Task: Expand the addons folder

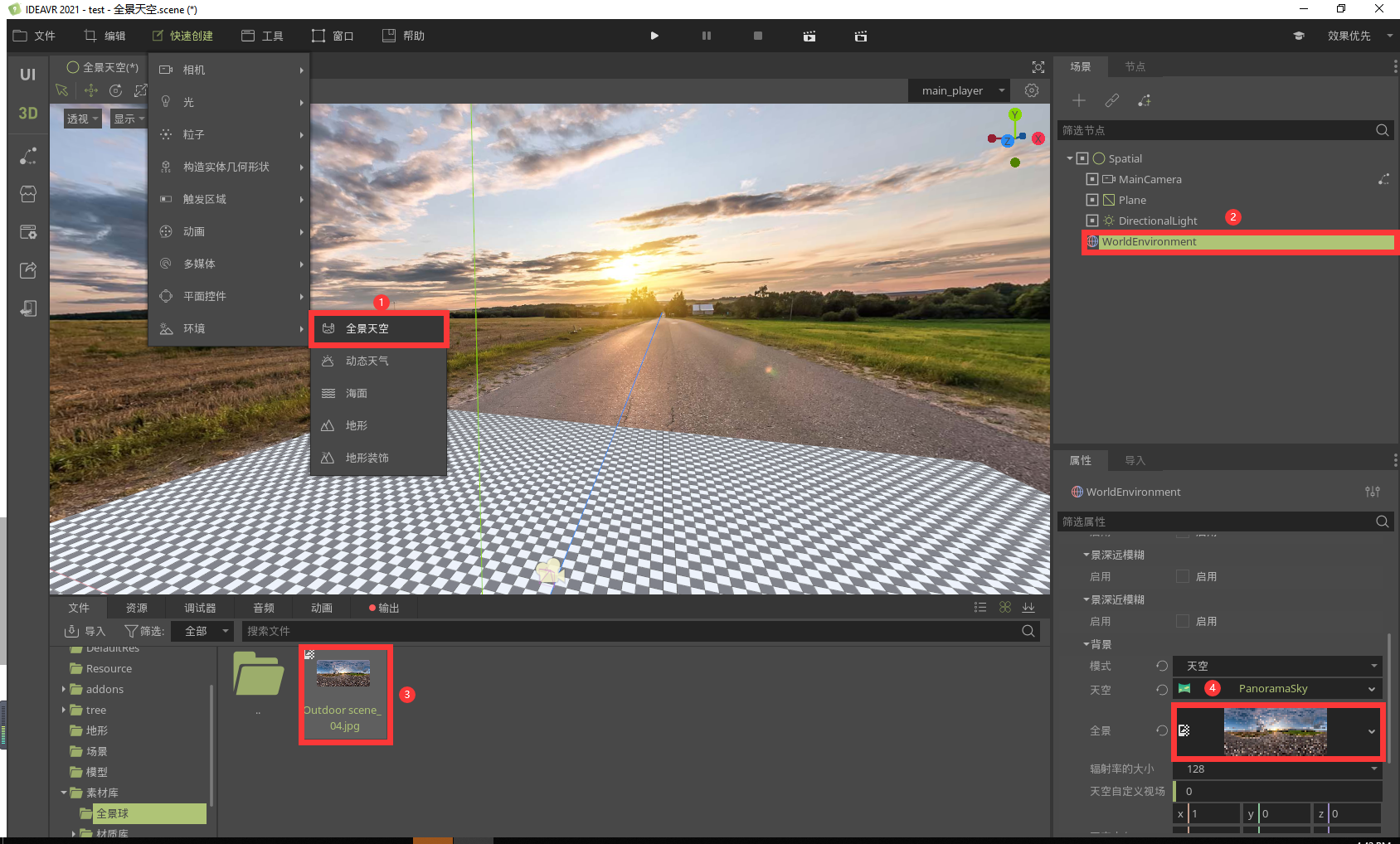Action: [x=64, y=689]
